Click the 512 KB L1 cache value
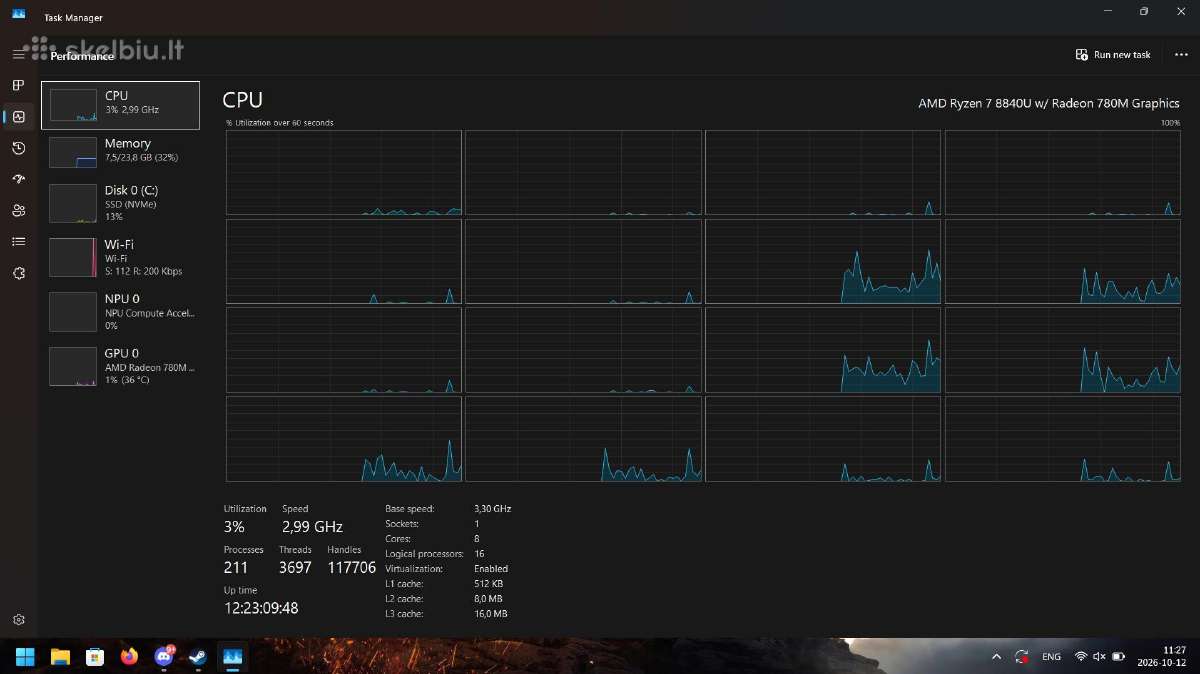 [x=488, y=584]
